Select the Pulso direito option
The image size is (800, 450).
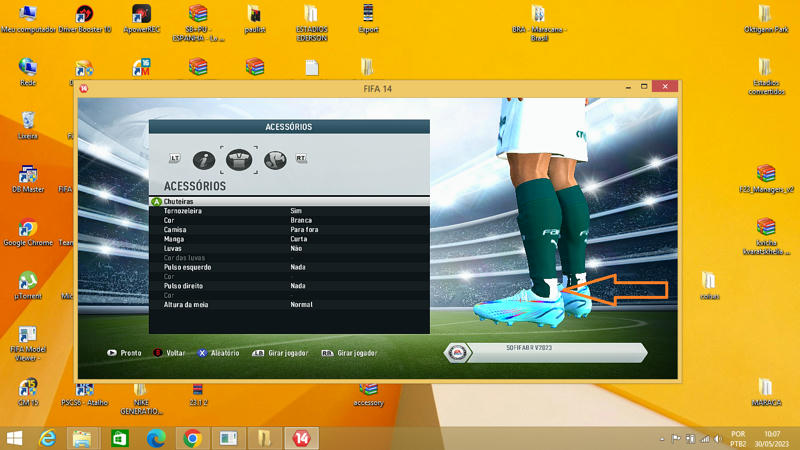(289, 286)
